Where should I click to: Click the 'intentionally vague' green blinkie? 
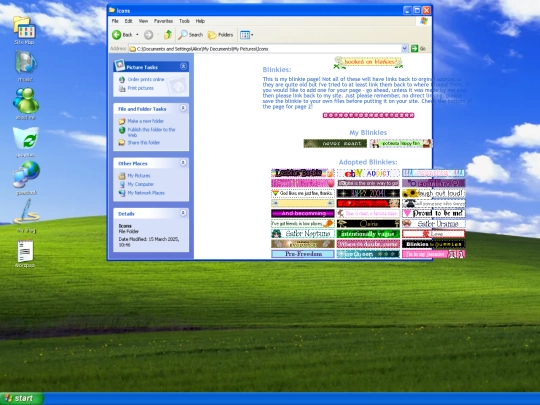[368, 233]
